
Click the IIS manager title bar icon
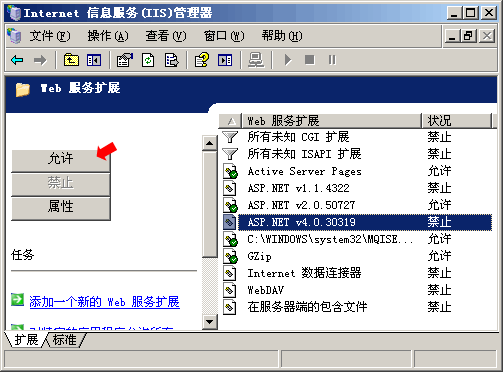14,13
